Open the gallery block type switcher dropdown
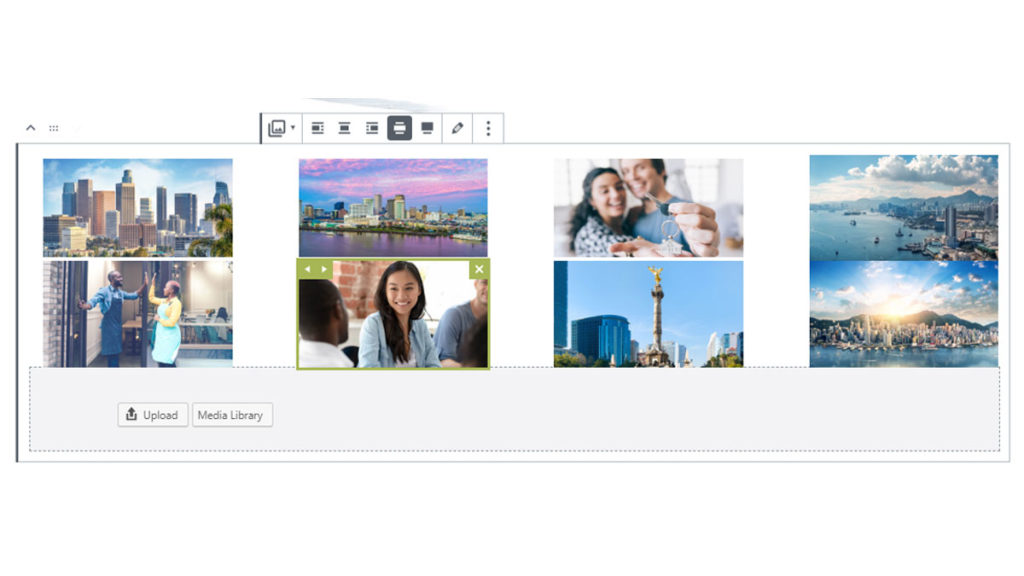The width and height of the screenshot is (1024, 576). [281, 128]
